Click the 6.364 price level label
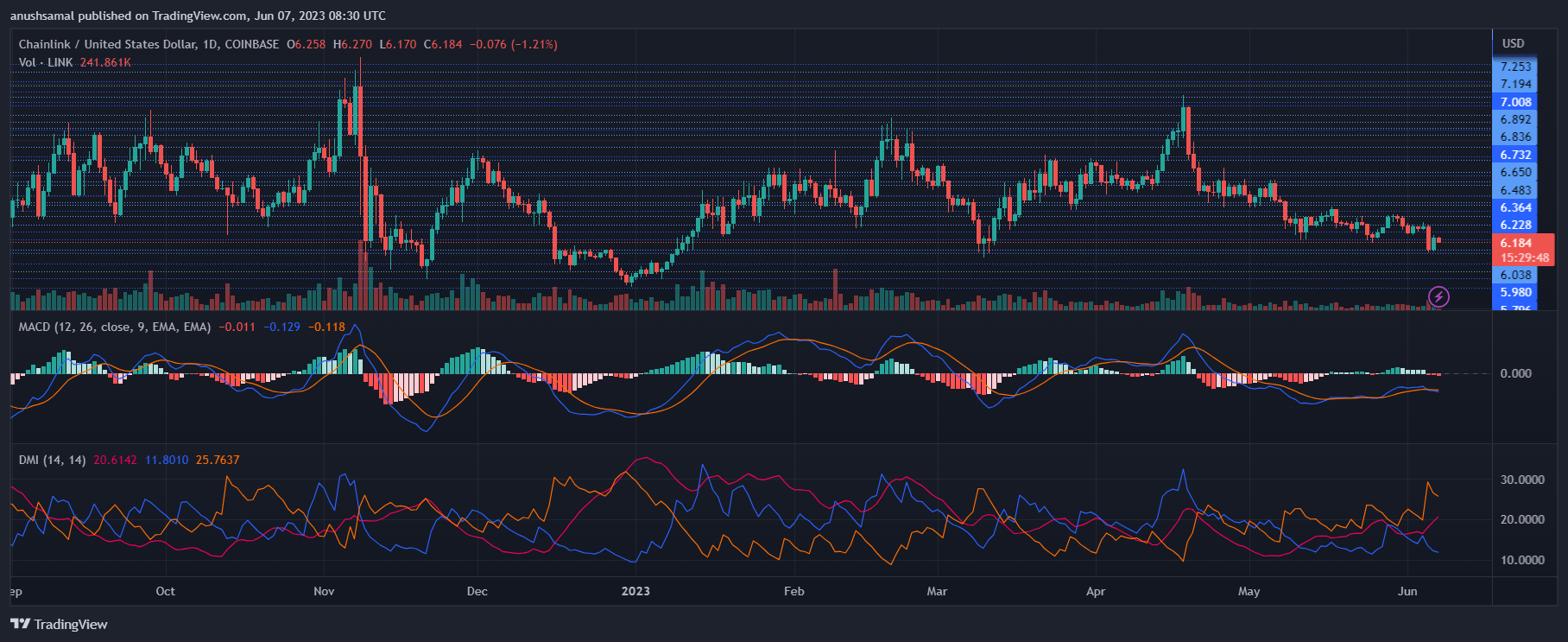 [1515, 207]
